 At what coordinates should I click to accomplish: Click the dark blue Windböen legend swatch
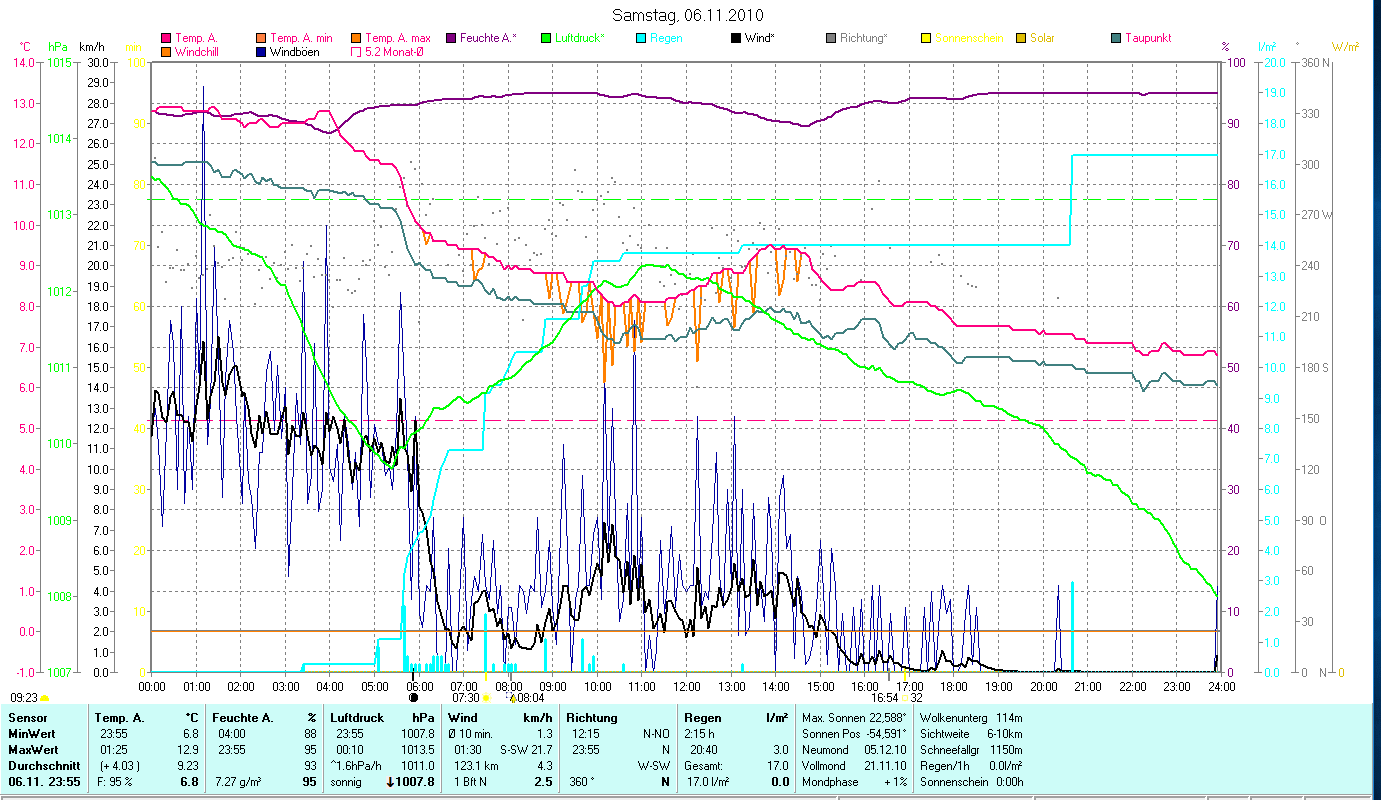(x=262, y=51)
